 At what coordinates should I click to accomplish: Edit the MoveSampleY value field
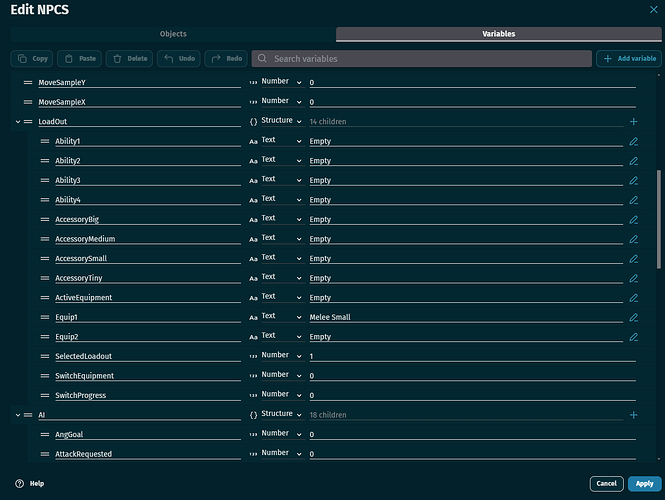pos(472,82)
